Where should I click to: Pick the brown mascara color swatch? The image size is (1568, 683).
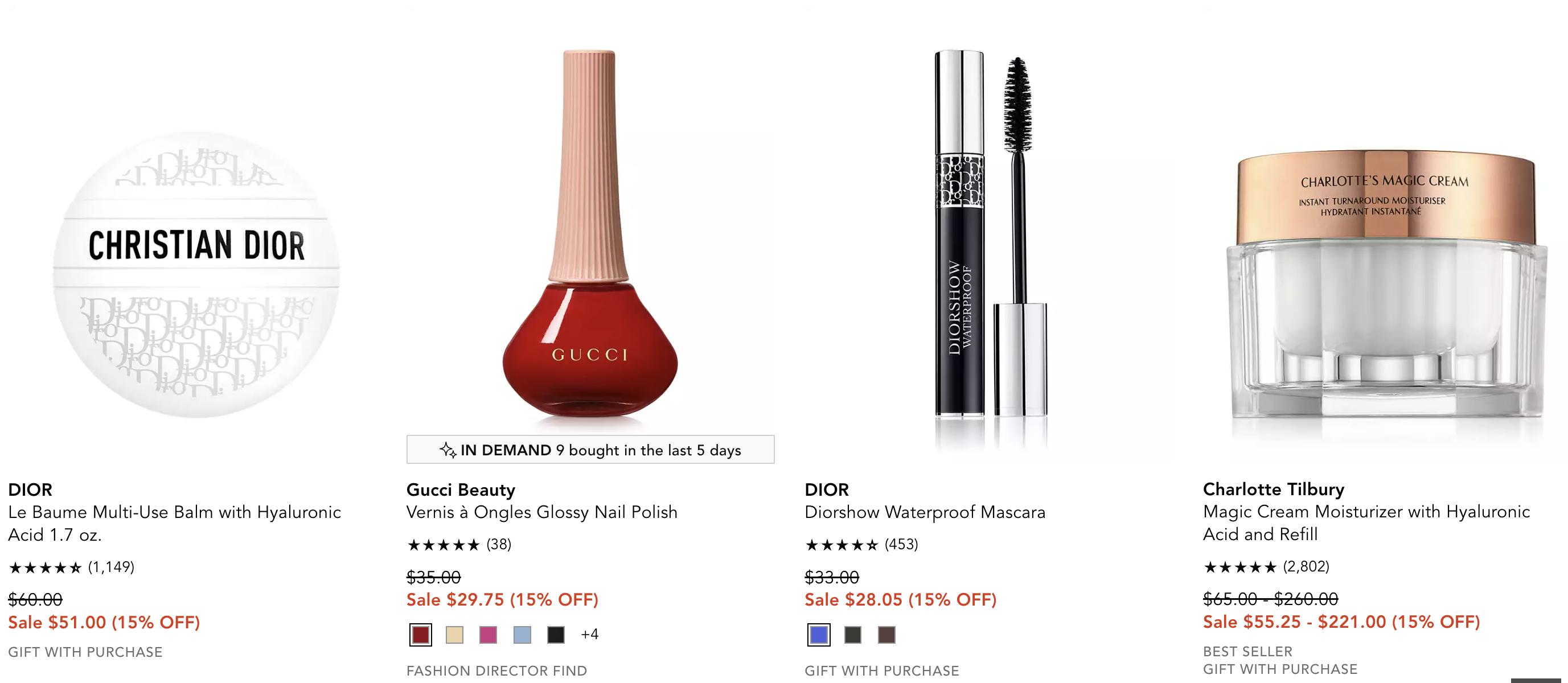(887, 635)
